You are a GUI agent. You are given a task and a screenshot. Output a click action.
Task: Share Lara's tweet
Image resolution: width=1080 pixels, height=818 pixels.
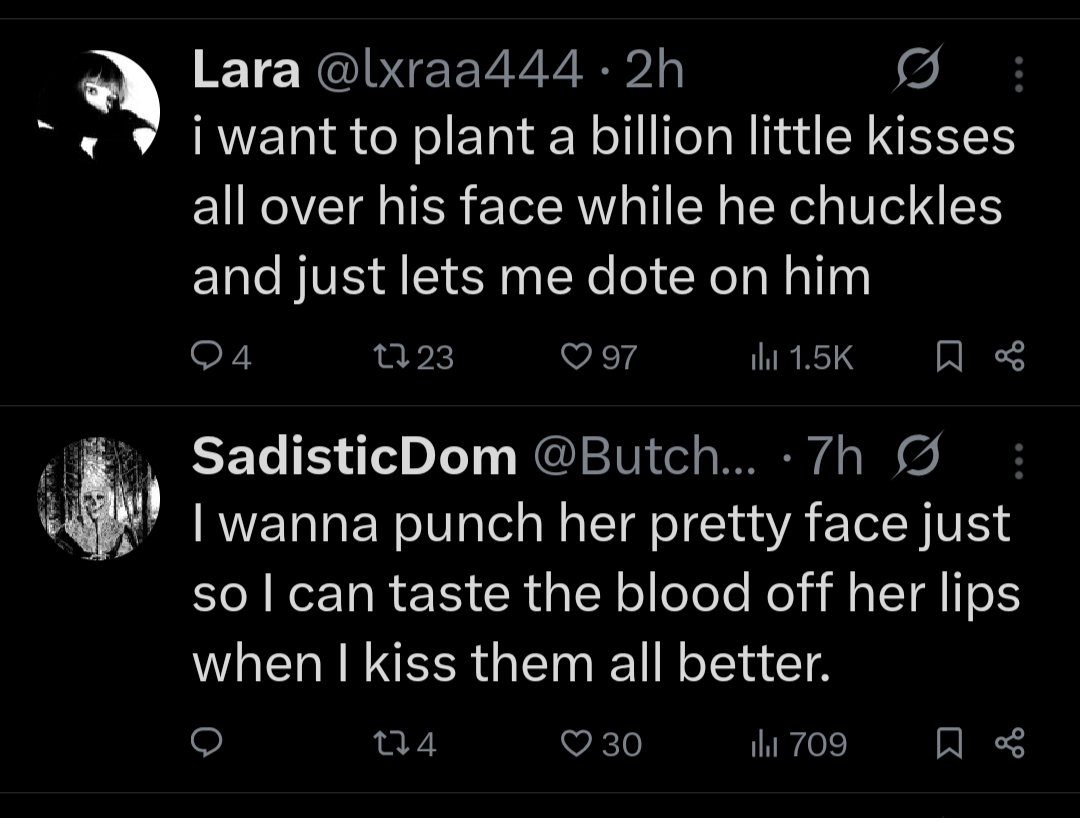tap(1010, 357)
